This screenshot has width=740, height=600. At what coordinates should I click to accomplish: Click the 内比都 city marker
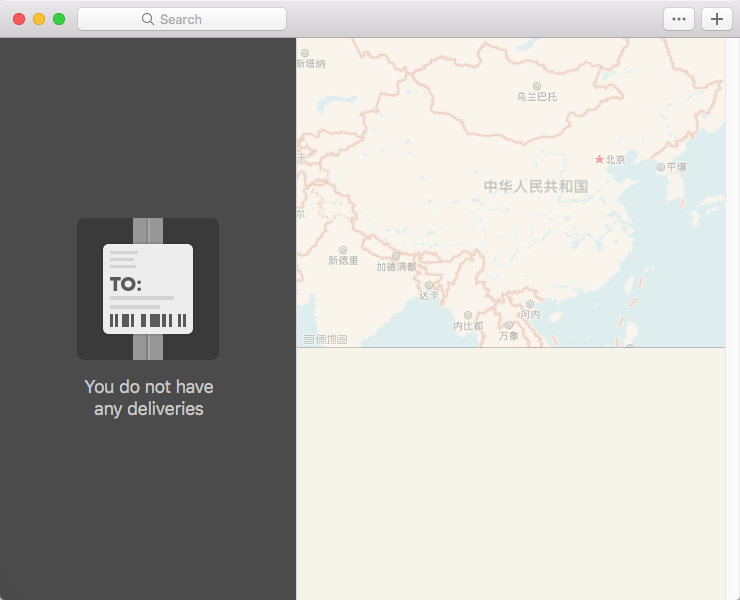(x=468, y=315)
